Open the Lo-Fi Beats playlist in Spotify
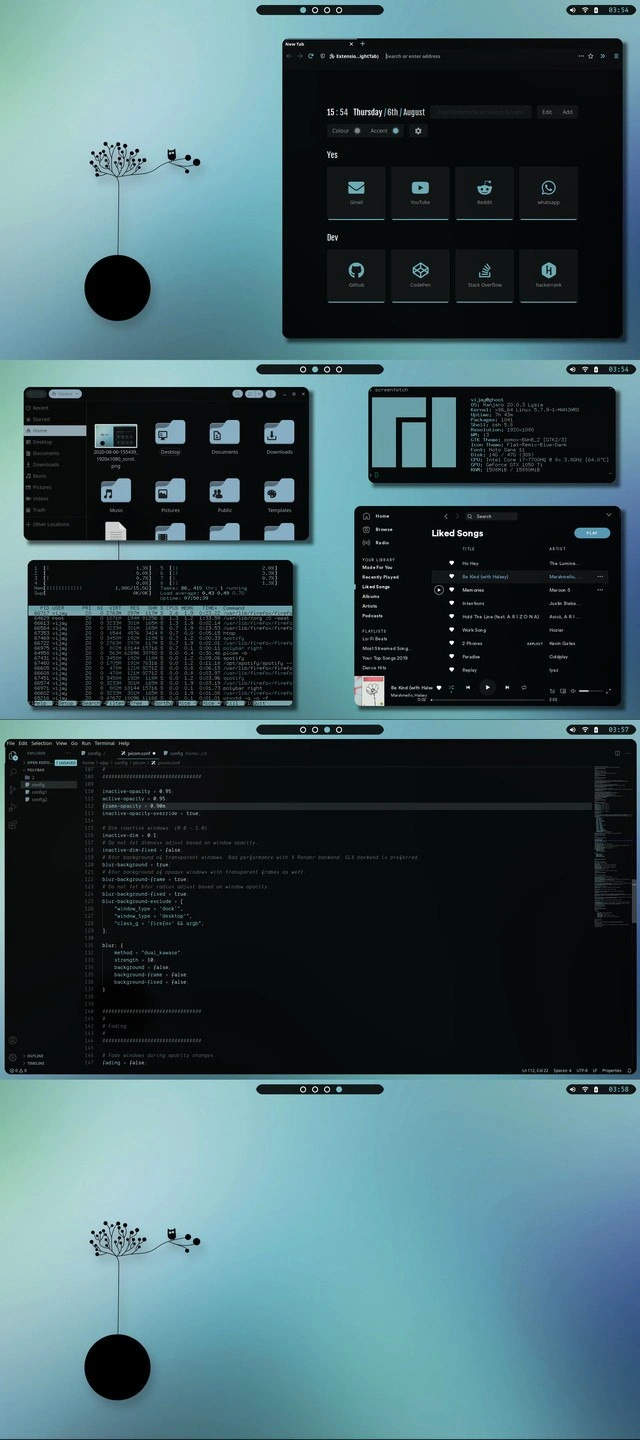The image size is (640, 1440). click(x=375, y=639)
